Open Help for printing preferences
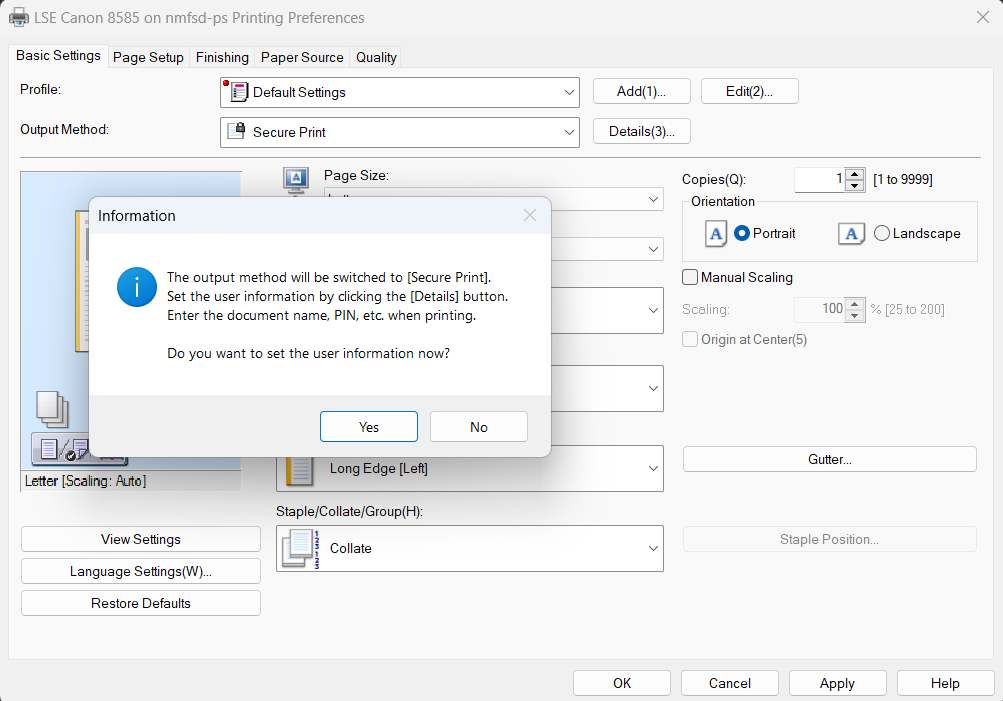 coord(945,683)
